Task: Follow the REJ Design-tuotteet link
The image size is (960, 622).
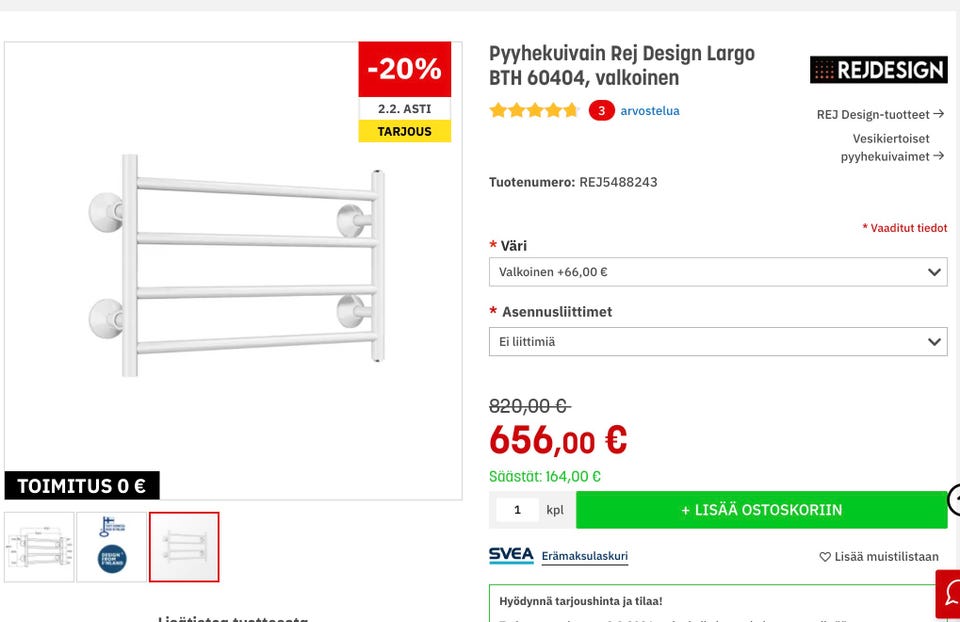Action: (880, 114)
